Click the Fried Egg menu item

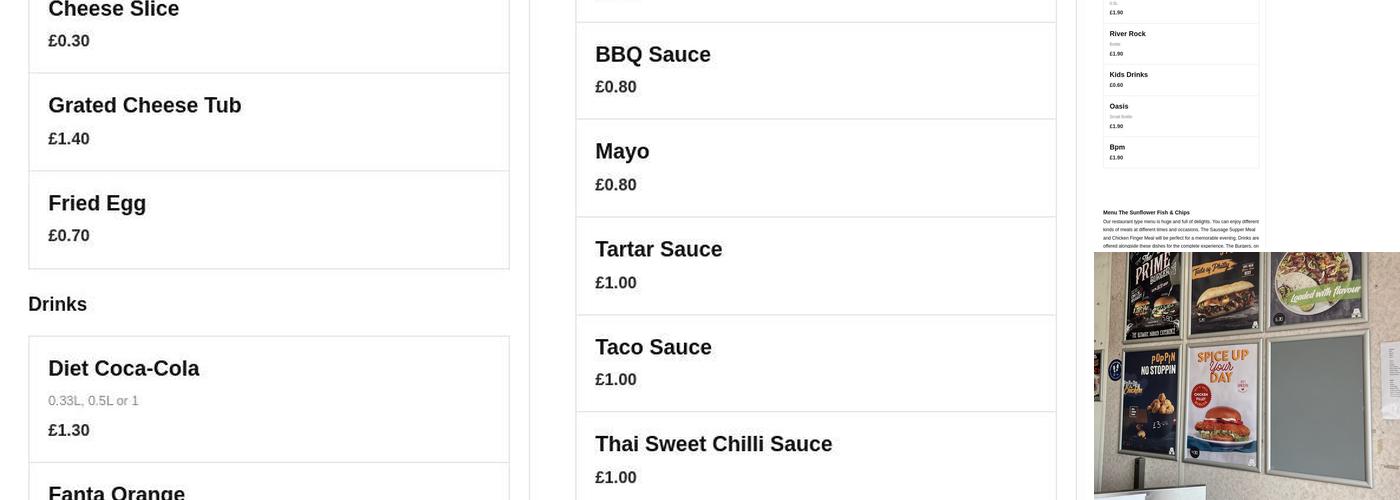click(x=97, y=204)
